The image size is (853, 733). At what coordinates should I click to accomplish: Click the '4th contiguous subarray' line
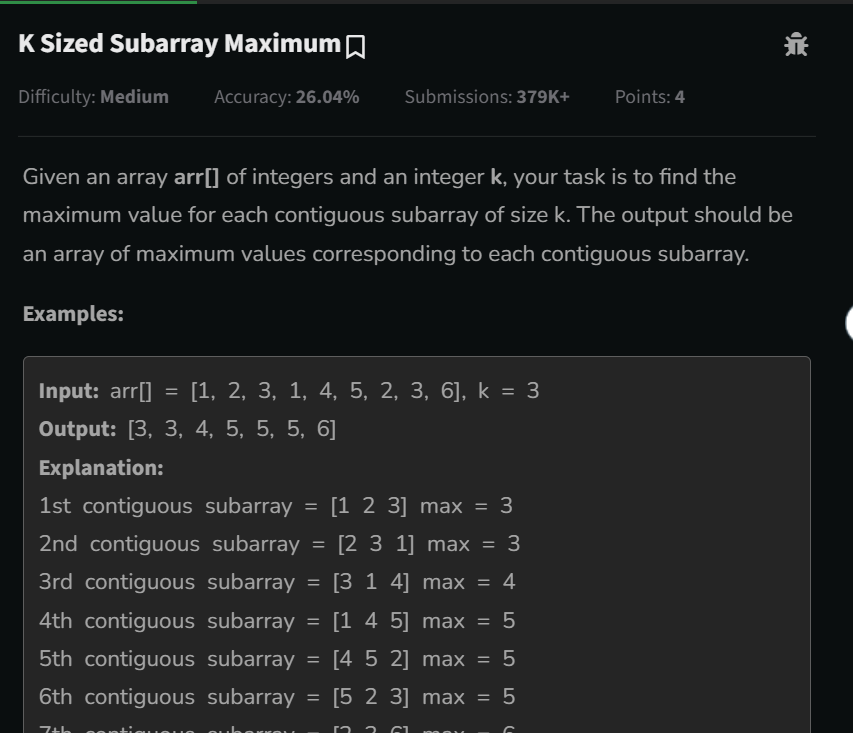click(x=277, y=621)
